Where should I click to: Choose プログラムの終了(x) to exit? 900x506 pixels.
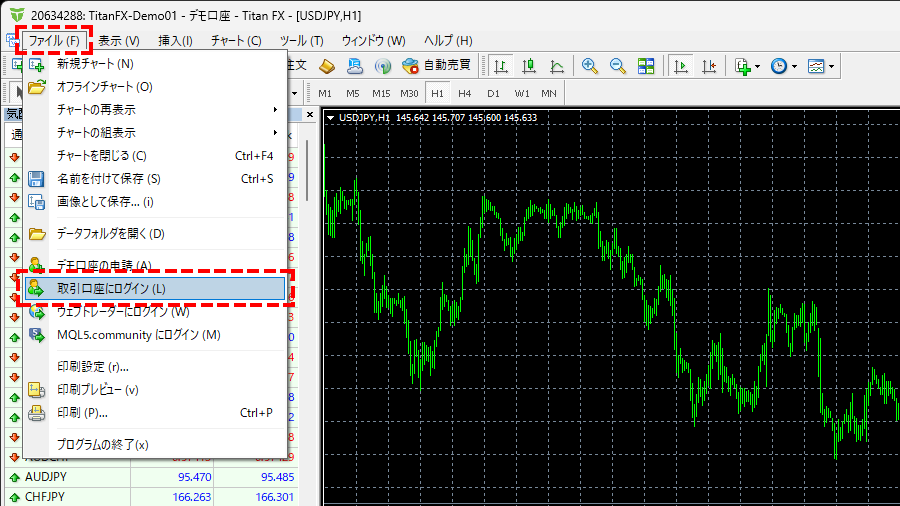tap(155, 445)
